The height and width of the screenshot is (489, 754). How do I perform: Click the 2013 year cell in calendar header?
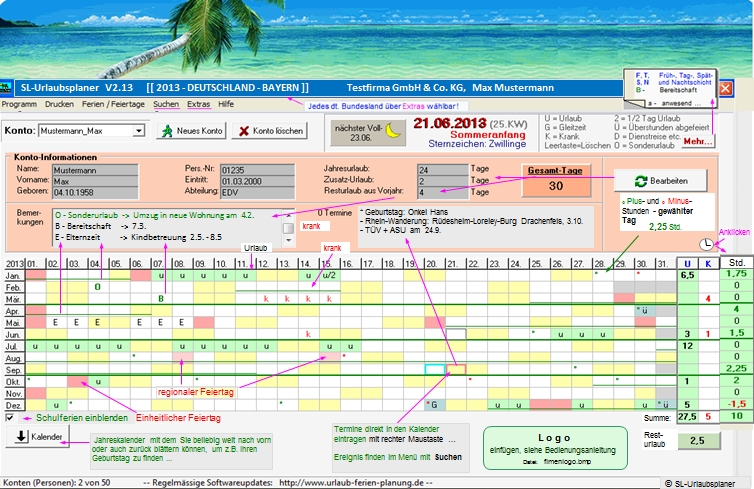[14, 263]
